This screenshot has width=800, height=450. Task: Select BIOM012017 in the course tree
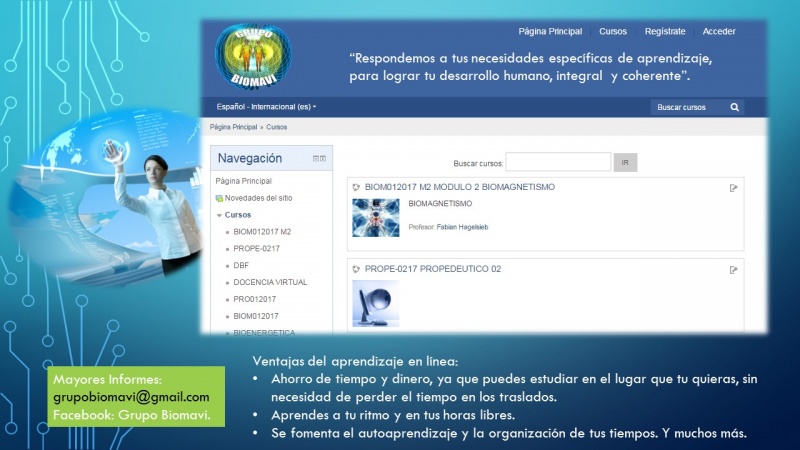click(256, 316)
